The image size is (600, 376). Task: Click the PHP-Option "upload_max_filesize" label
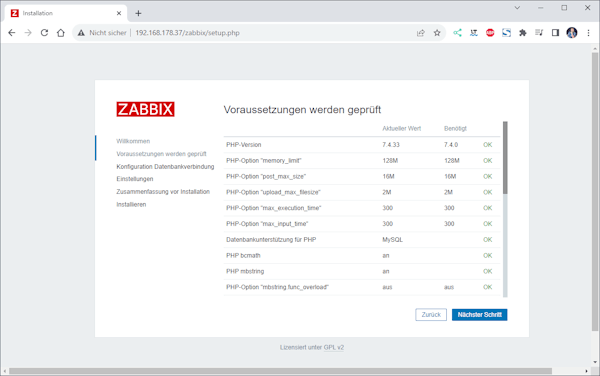(x=273, y=192)
